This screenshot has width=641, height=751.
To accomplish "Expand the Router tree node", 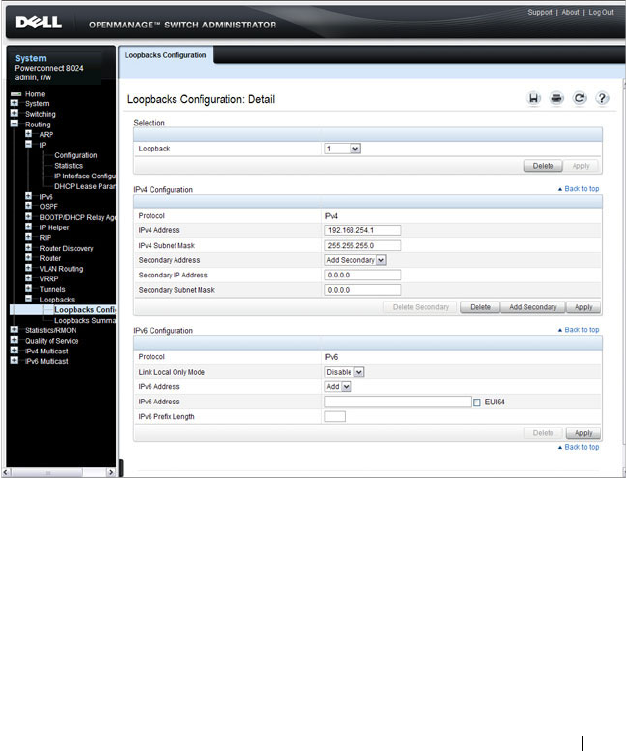I will tap(29, 258).
